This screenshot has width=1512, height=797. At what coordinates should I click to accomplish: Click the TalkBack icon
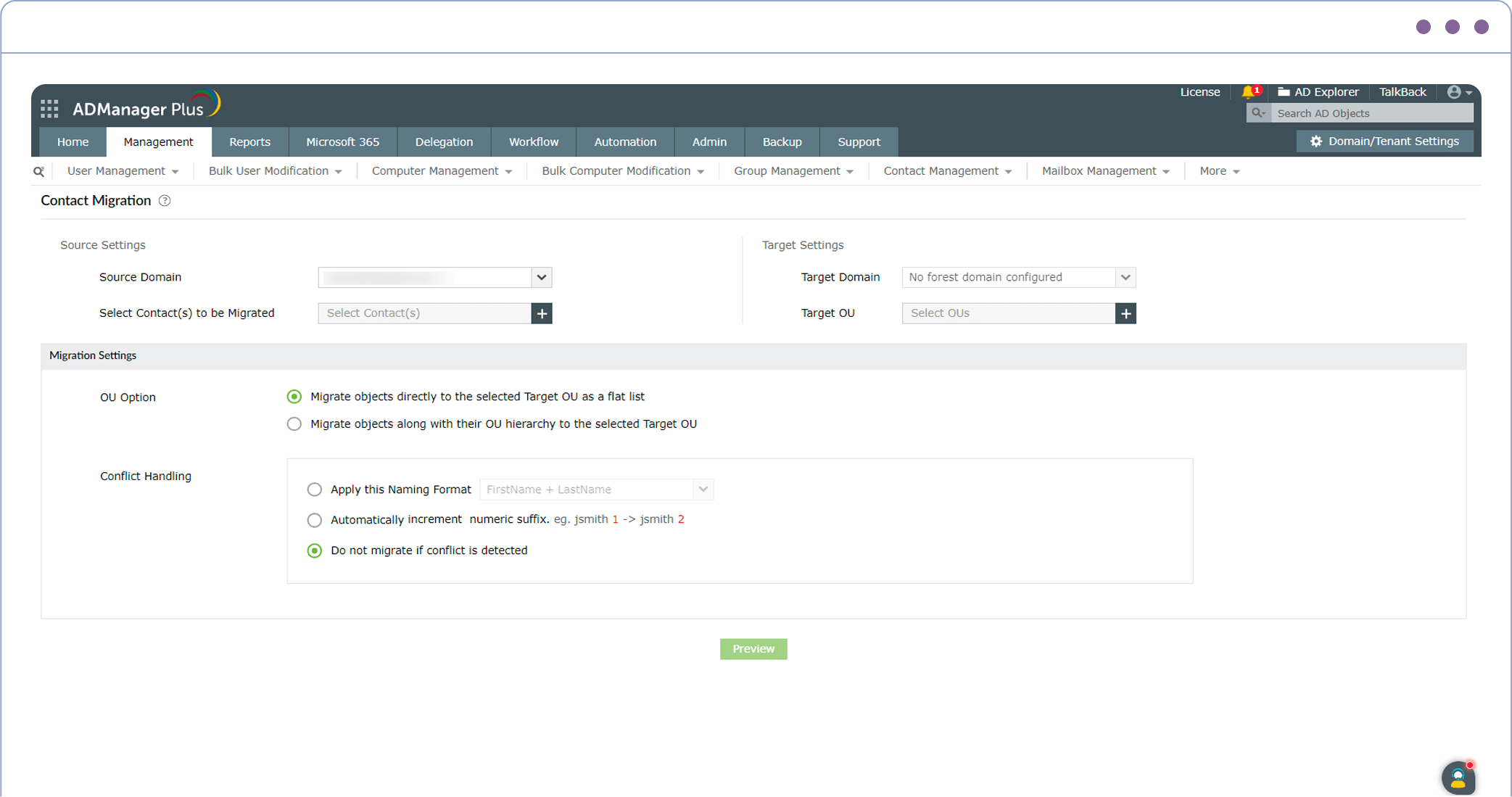tap(1401, 92)
